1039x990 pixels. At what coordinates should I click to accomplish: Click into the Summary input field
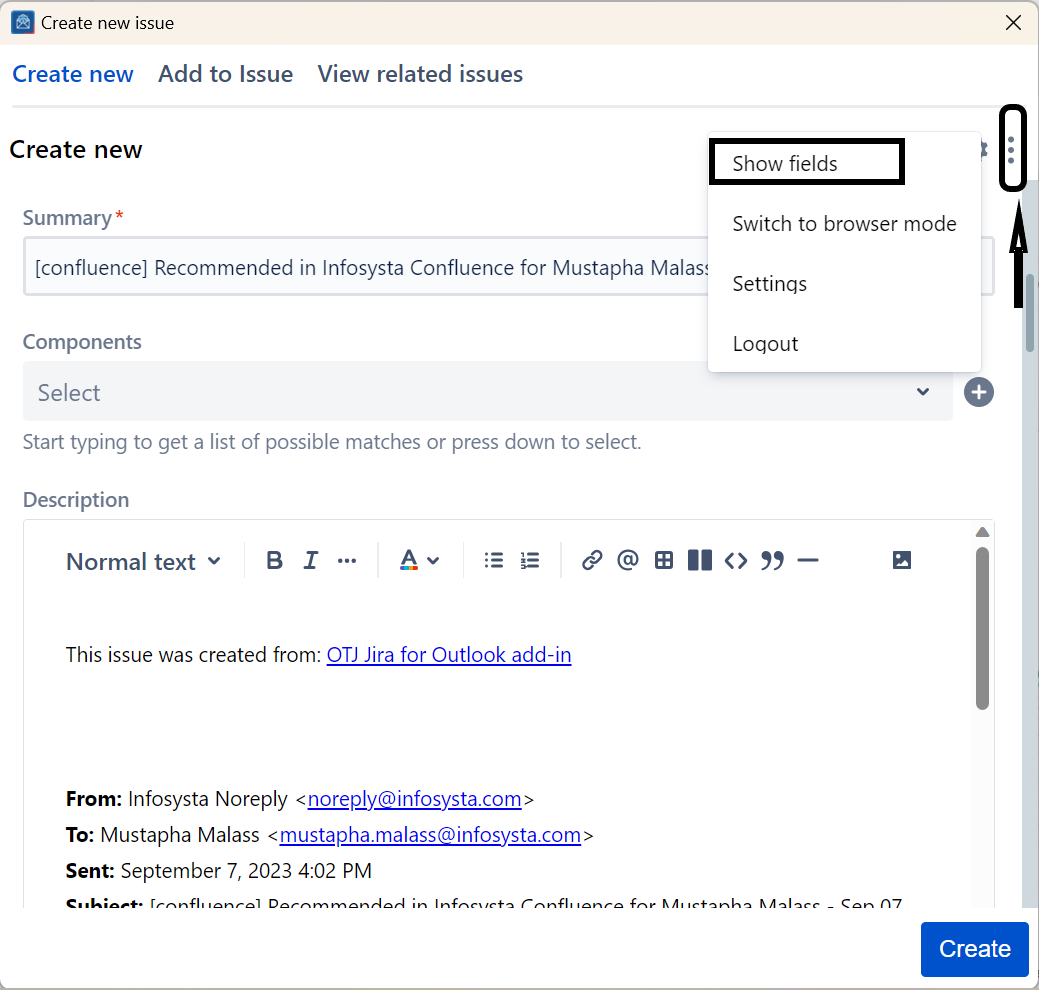pyautogui.click(x=360, y=268)
